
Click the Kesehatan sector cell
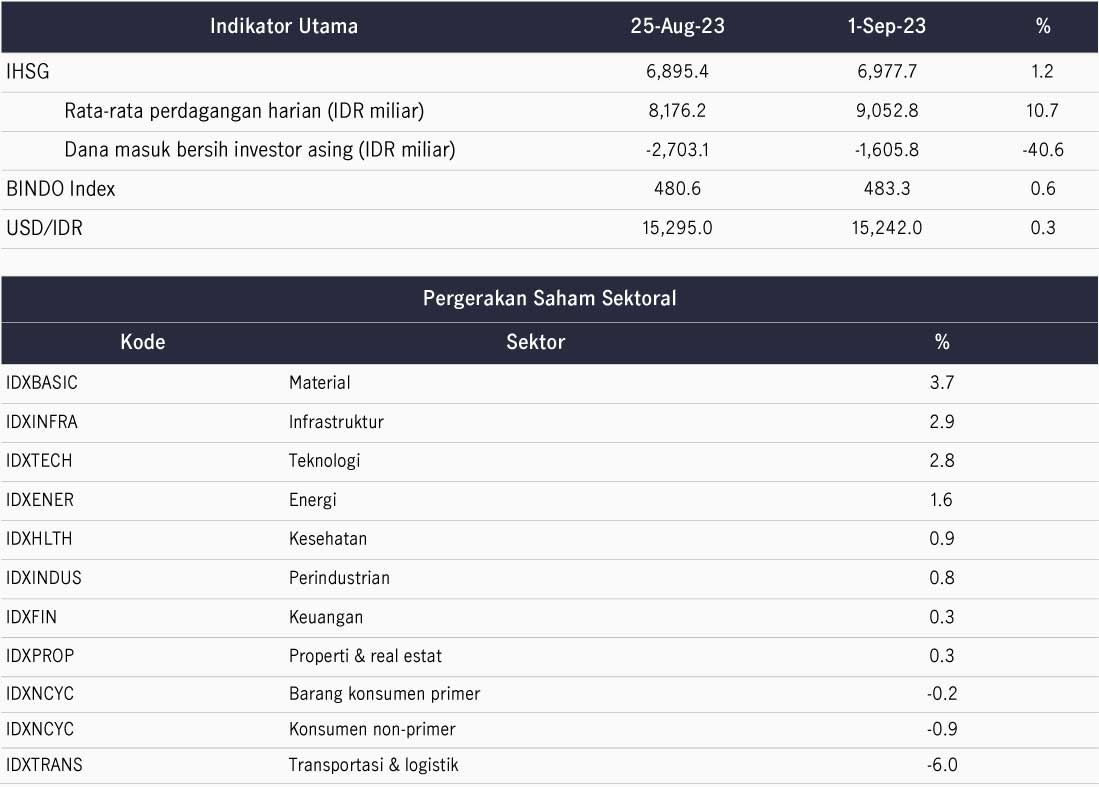[328, 539]
